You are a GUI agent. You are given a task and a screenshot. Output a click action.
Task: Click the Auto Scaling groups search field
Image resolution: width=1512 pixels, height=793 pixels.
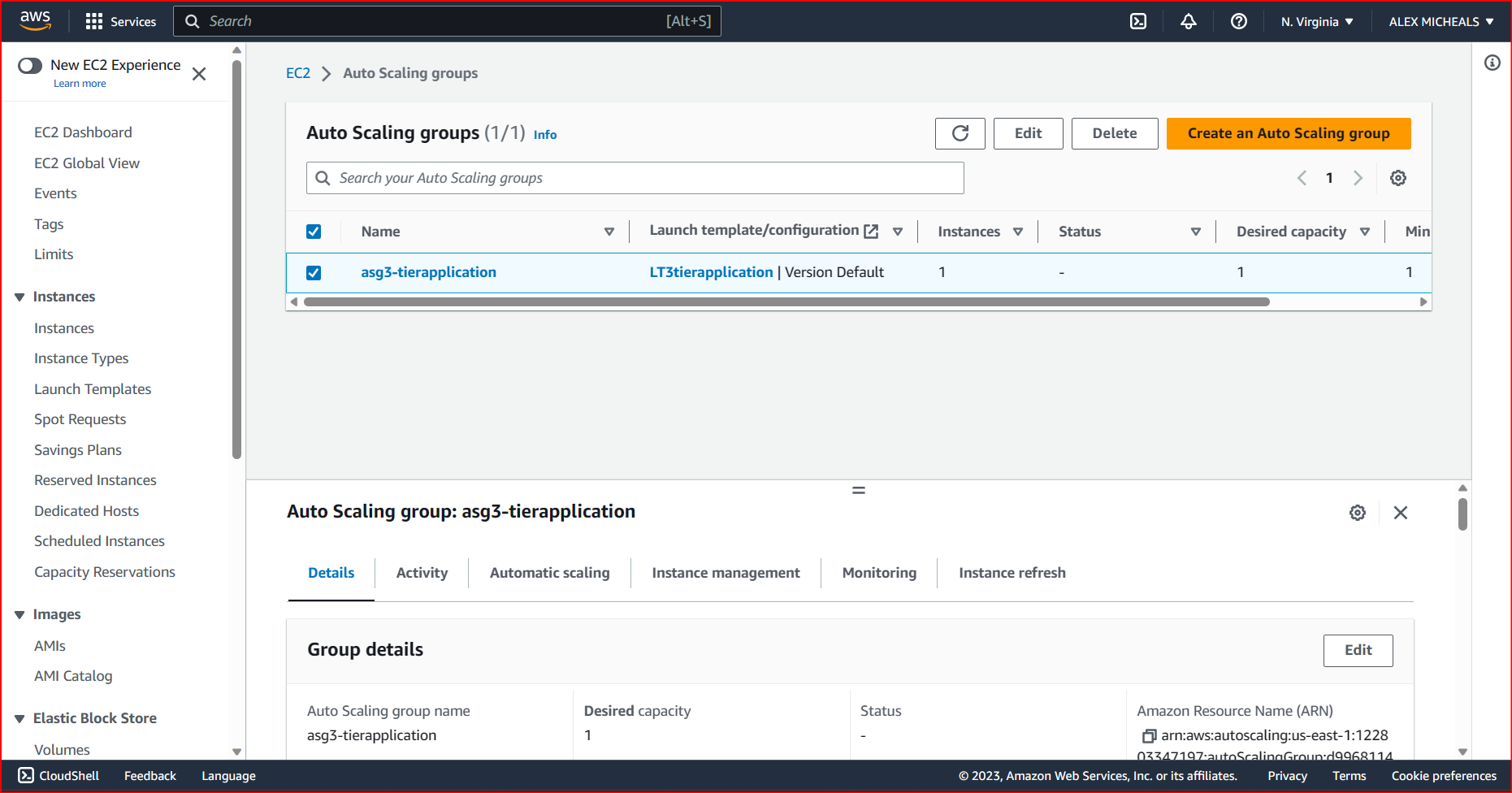click(635, 177)
